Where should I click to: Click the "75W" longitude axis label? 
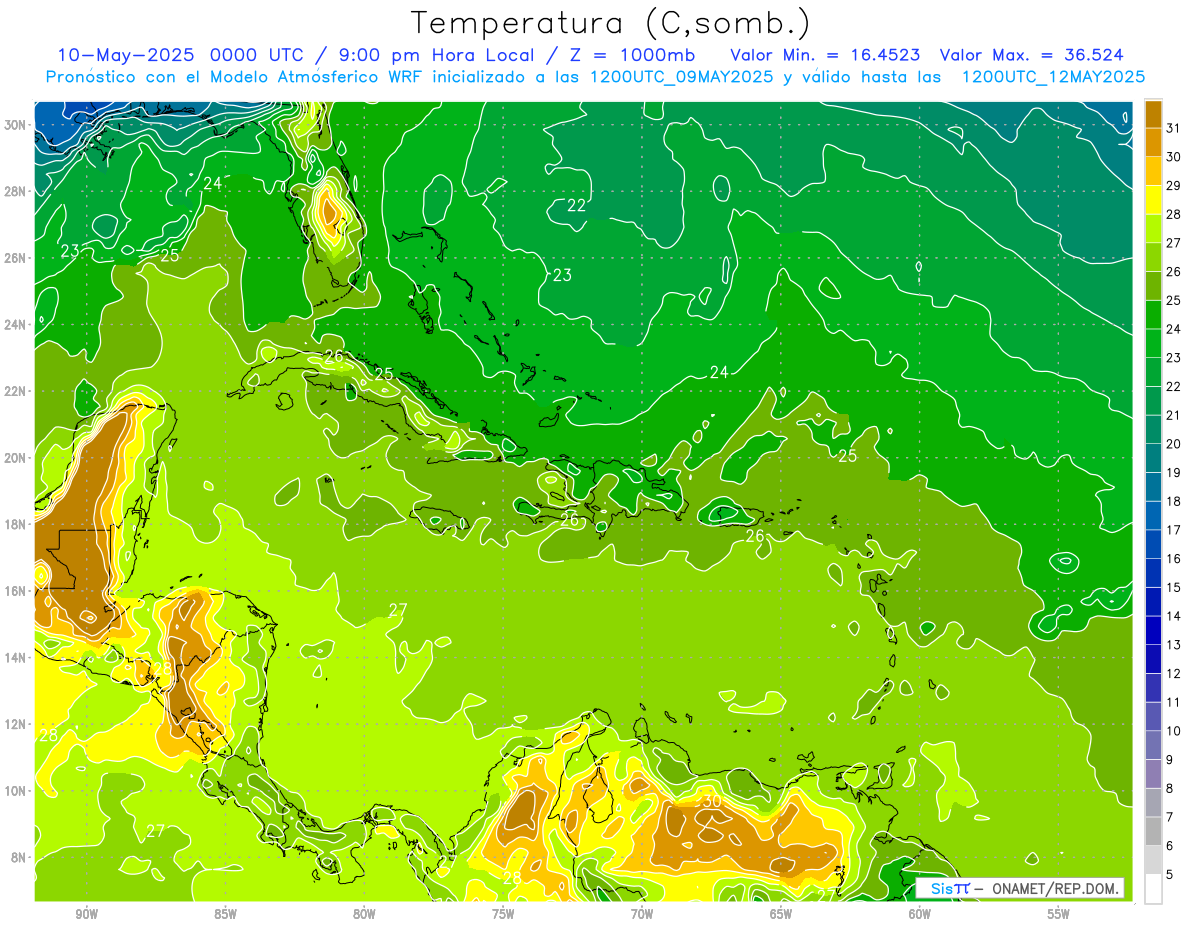pos(503,914)
